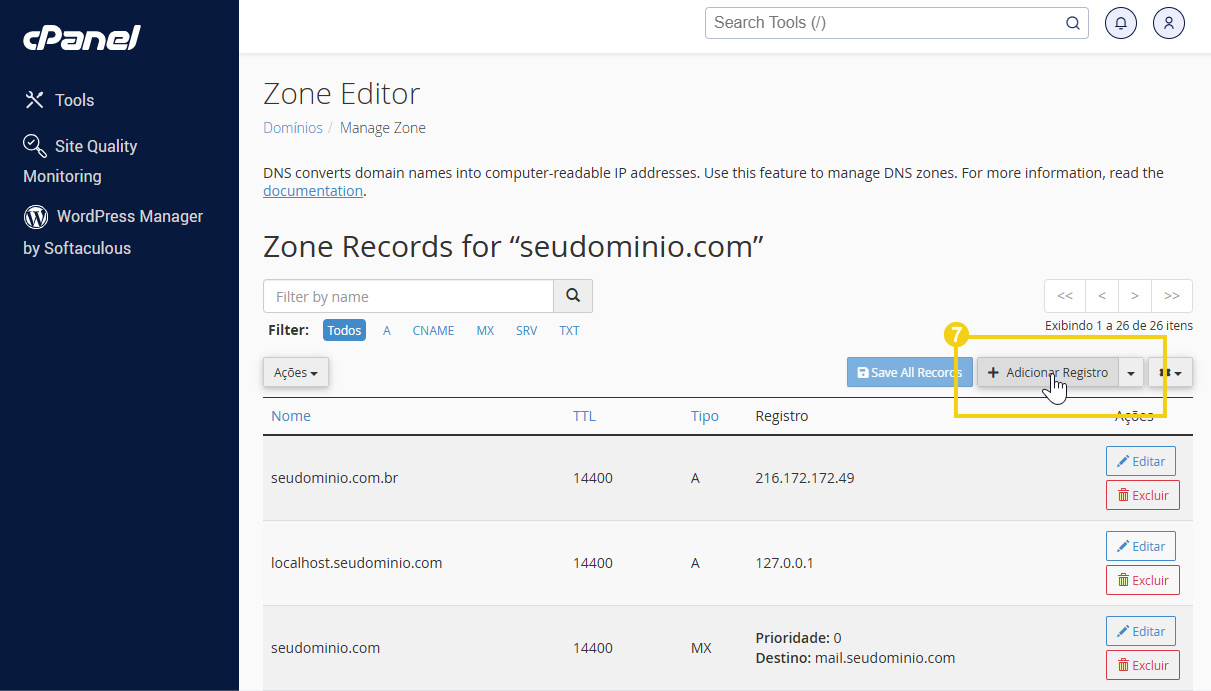1211x691 pixels.
Task: Filter records by type A
Action: 387,330
